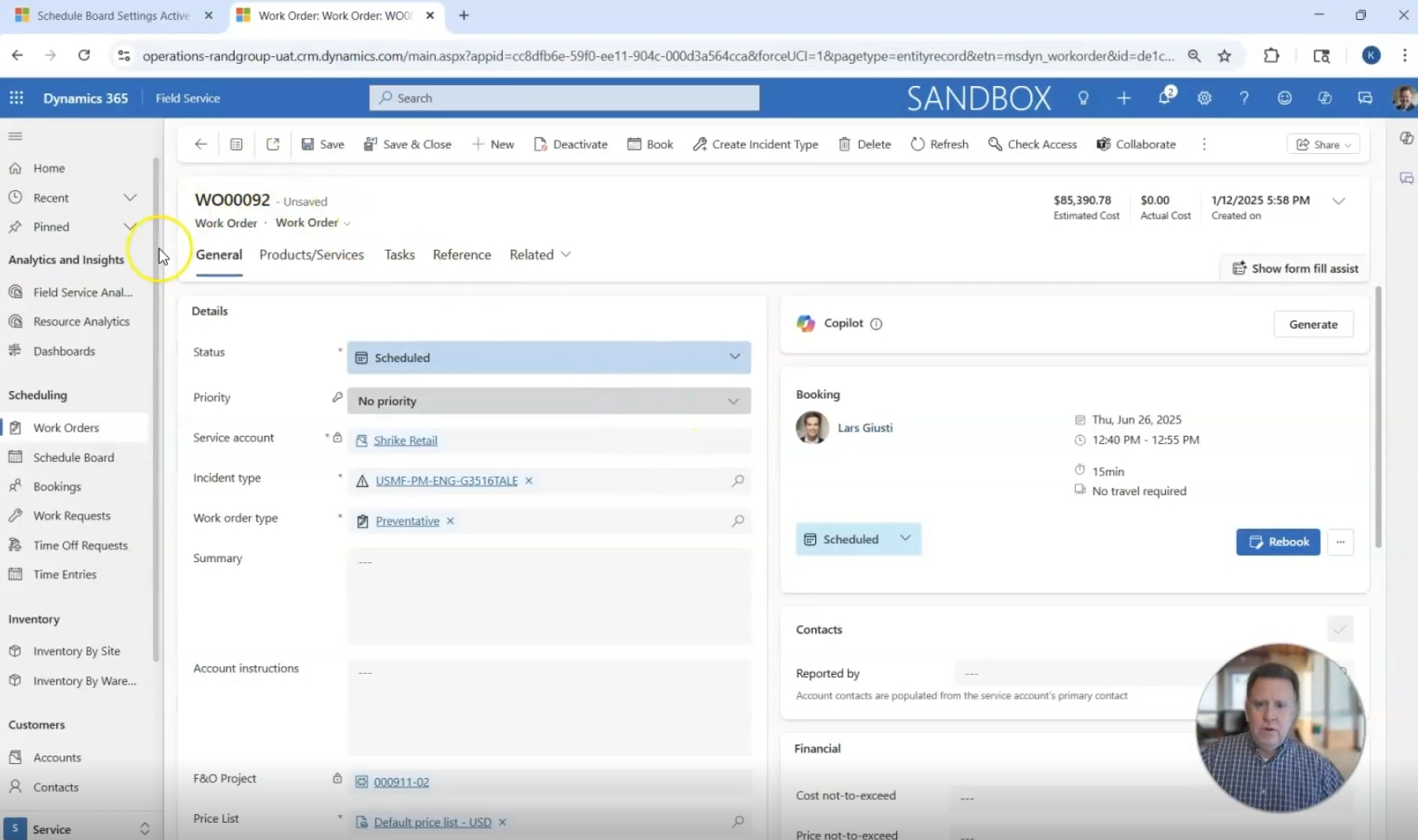Viewport: 1418px width, 840px height.
Task: Expand the Pinned navigation section
Action: (130, 227)
